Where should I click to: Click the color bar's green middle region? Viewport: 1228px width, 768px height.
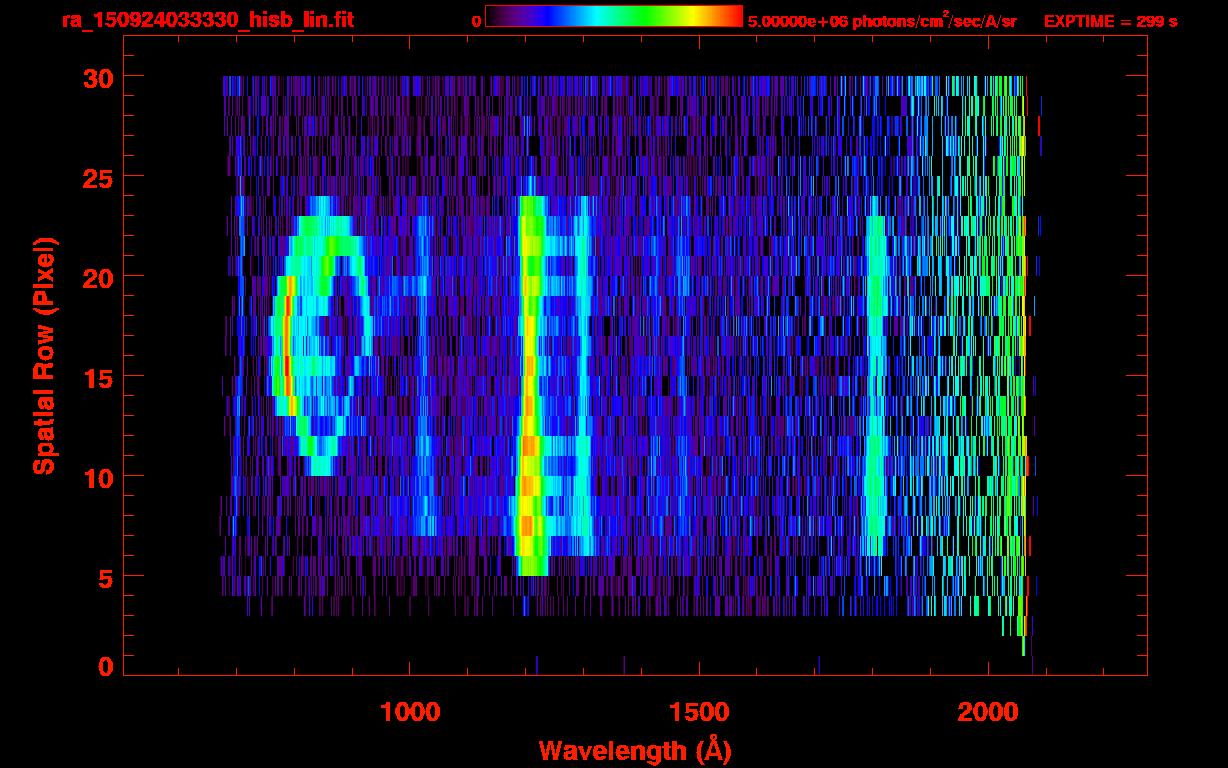pyautogui.click(x=640, y=16)
